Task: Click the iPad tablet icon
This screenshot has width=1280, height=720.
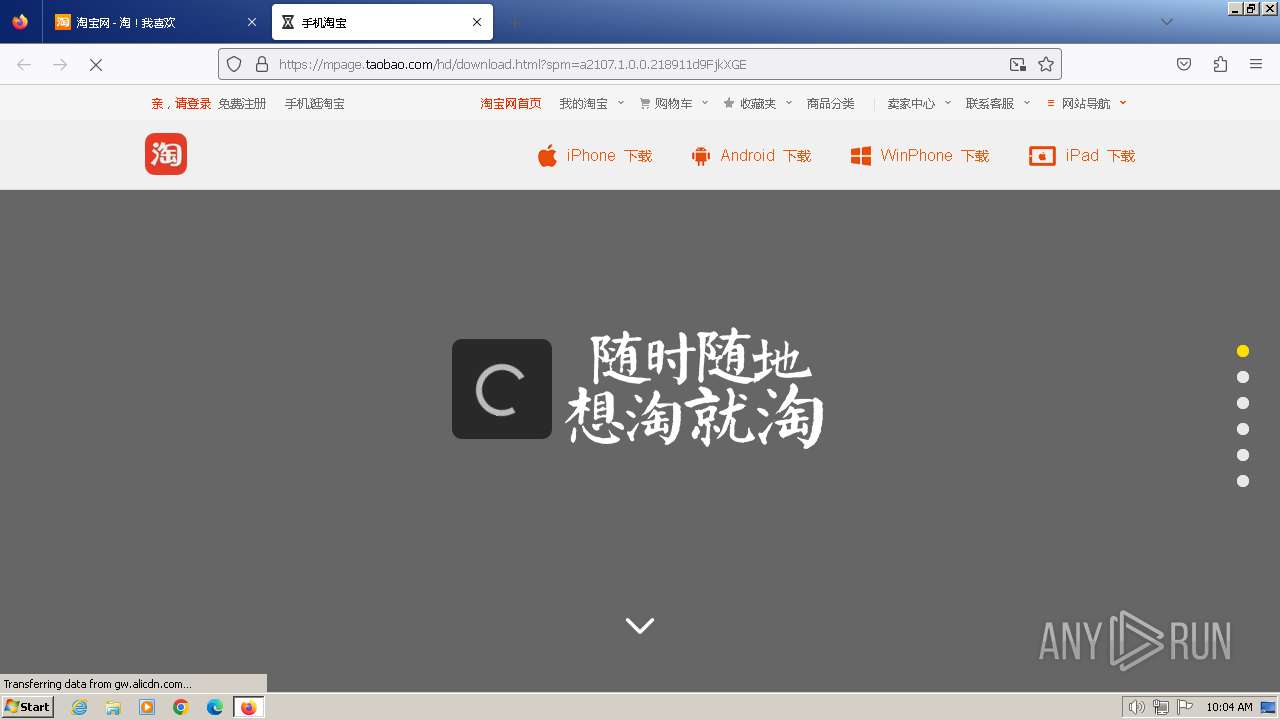Action: [x=1042, y=156]
